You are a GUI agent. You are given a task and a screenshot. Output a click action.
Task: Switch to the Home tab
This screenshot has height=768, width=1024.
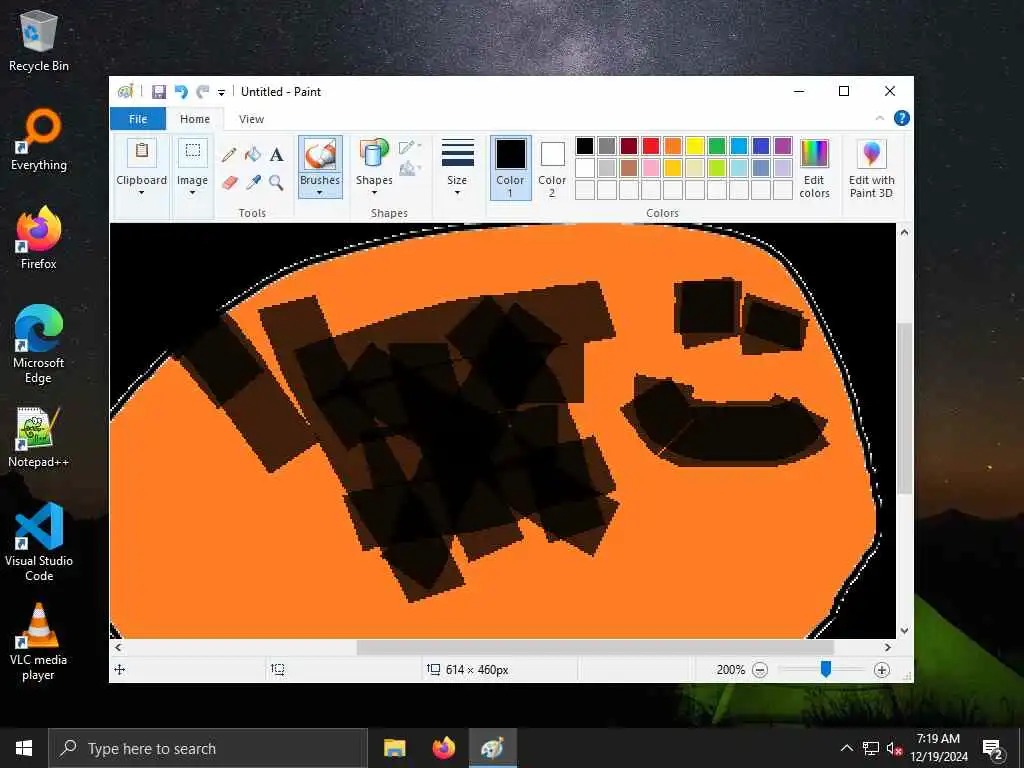195,119
